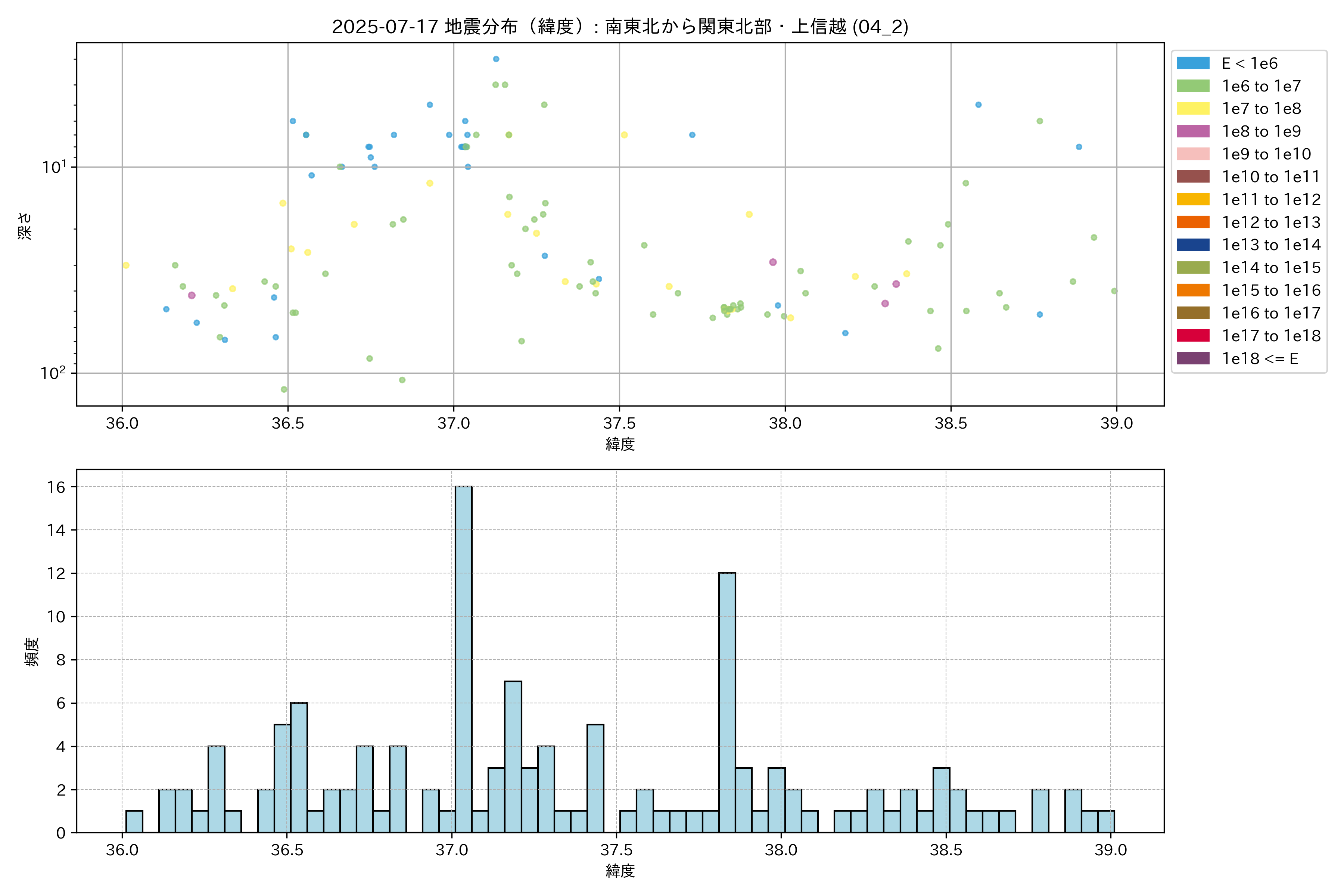The height and width of the screenshot is (896, 1344).
Task: Click the 16 tick on histogram y-axis
Action: pos(56,487)
